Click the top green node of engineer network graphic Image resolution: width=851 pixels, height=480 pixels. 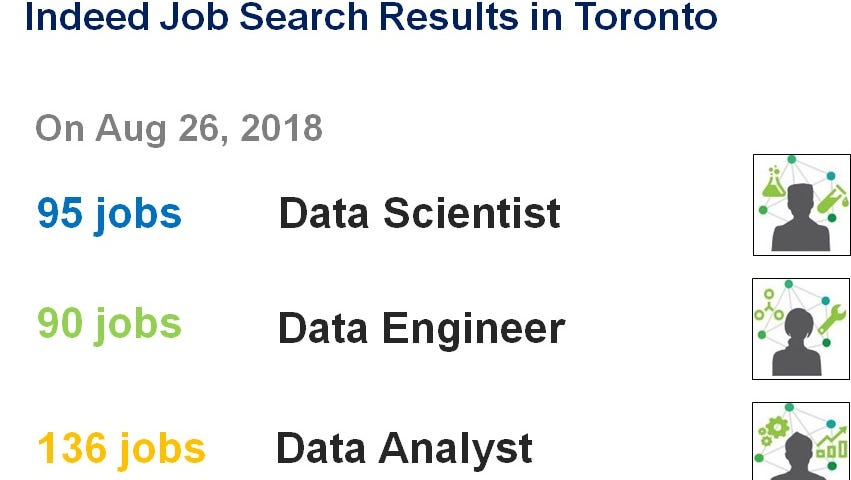coord(788,284)
